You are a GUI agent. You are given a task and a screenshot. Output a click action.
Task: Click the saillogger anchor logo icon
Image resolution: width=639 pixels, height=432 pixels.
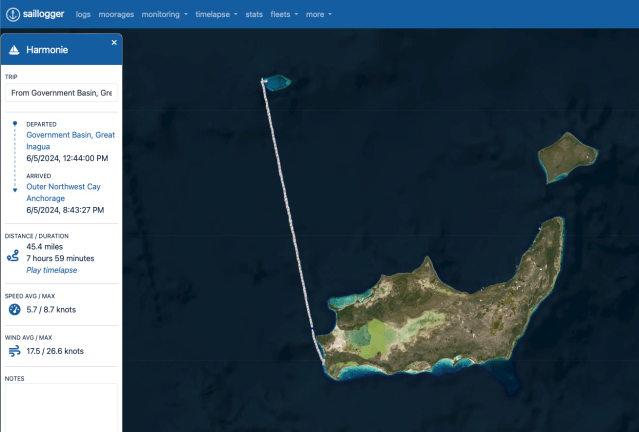pos(13,15)
